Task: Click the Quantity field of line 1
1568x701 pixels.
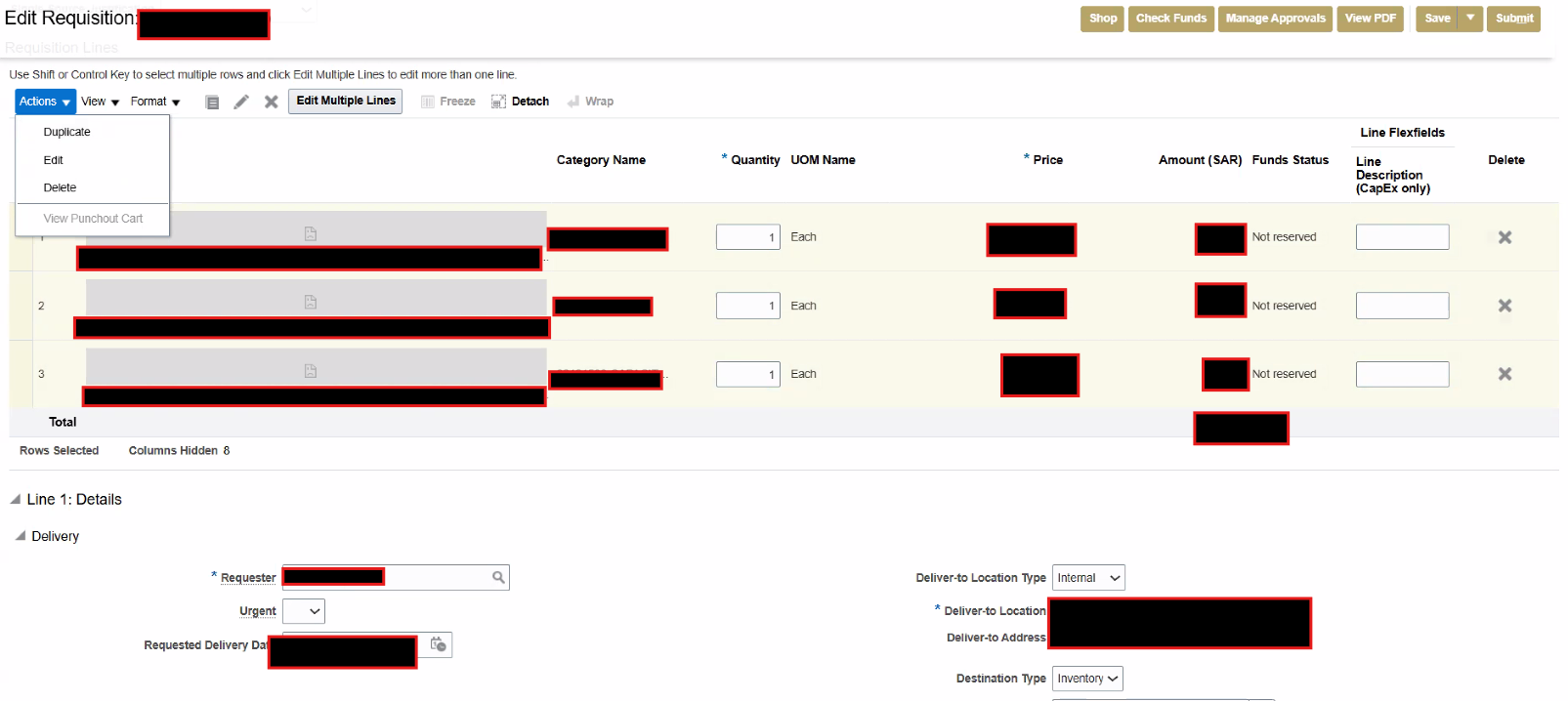Action: [747, 237]
